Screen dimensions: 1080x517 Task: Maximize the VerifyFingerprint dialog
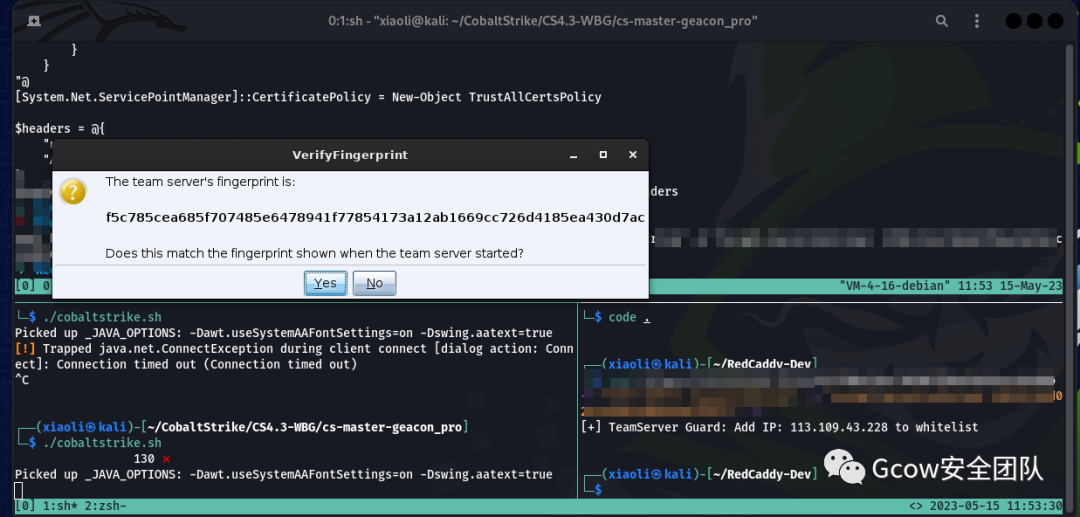tap(603, 155)
